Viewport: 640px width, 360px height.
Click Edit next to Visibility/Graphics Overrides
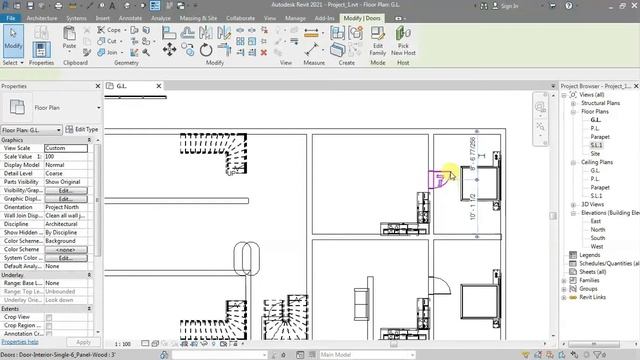66,191
